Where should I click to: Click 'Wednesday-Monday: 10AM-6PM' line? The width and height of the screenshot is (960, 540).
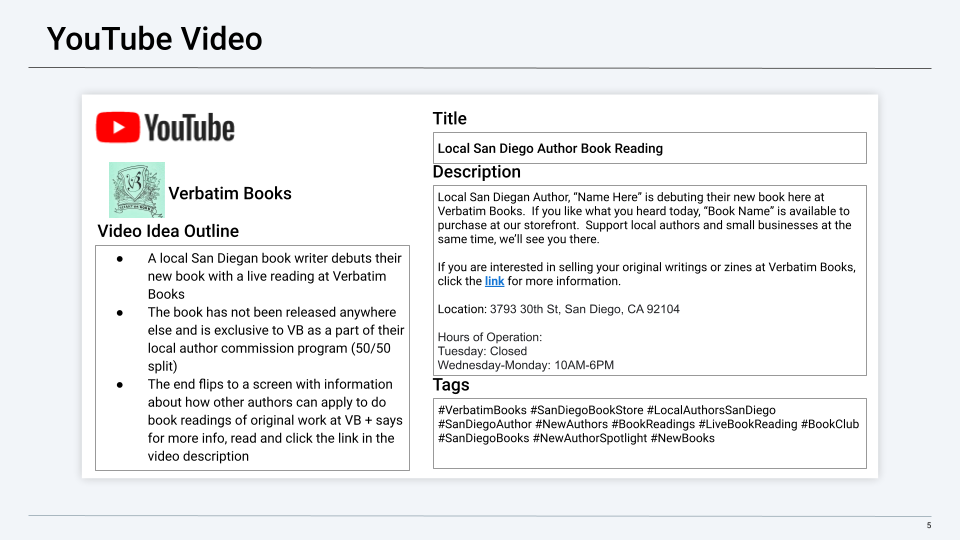(x=526, y=366)
